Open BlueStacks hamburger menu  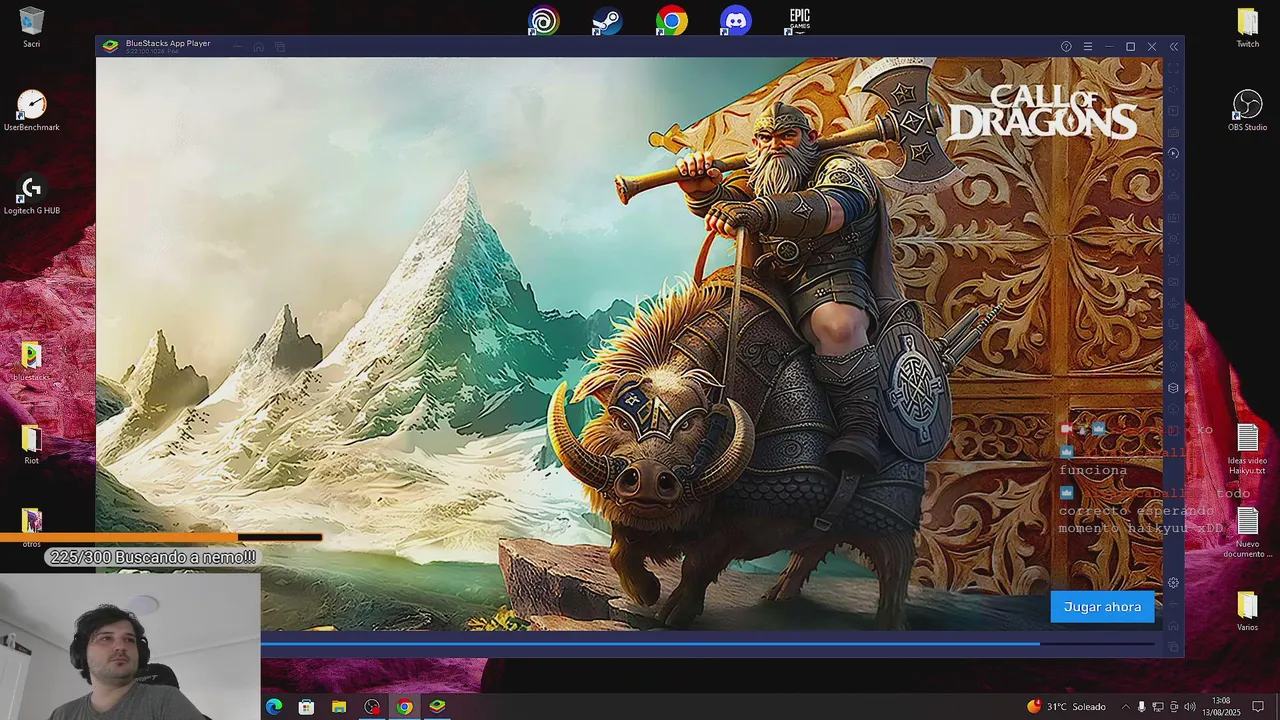point(1088,47)
